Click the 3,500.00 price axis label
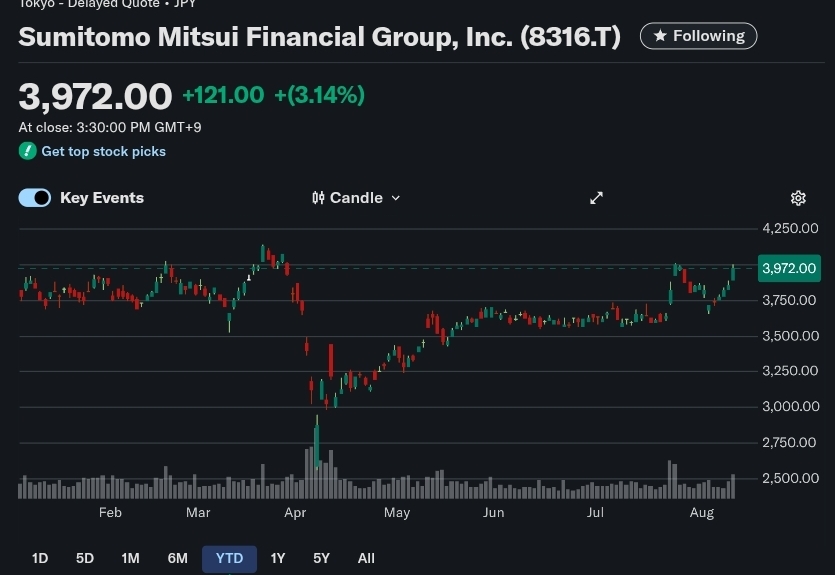The image size is (835, 575). click(x=790, y=336)
